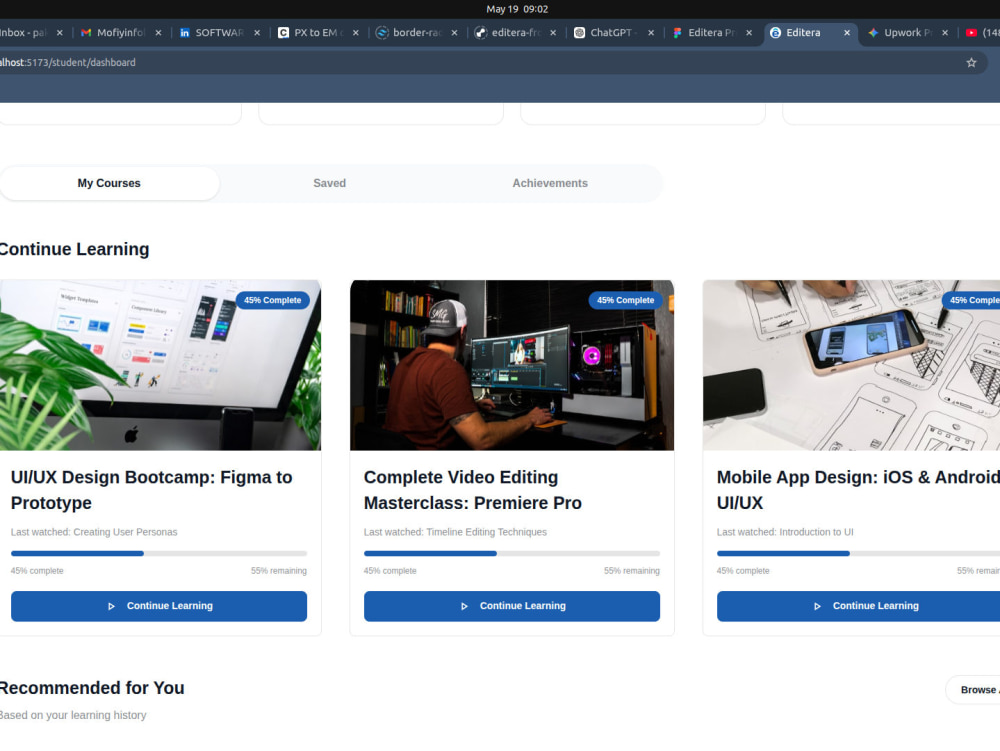Open the Figma Editera Pr tab
The height and width of the screenshot is (751, 1000).
[x=712, y=33]
